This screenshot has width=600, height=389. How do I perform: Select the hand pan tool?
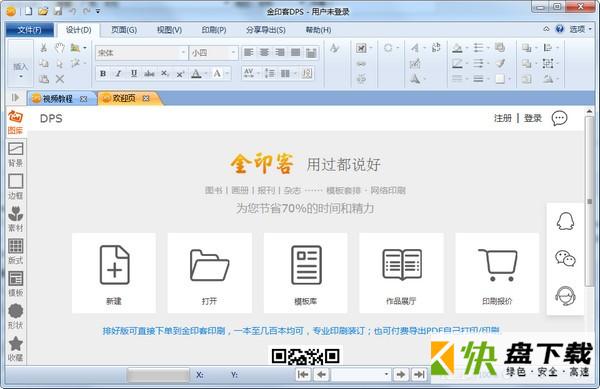60,48
